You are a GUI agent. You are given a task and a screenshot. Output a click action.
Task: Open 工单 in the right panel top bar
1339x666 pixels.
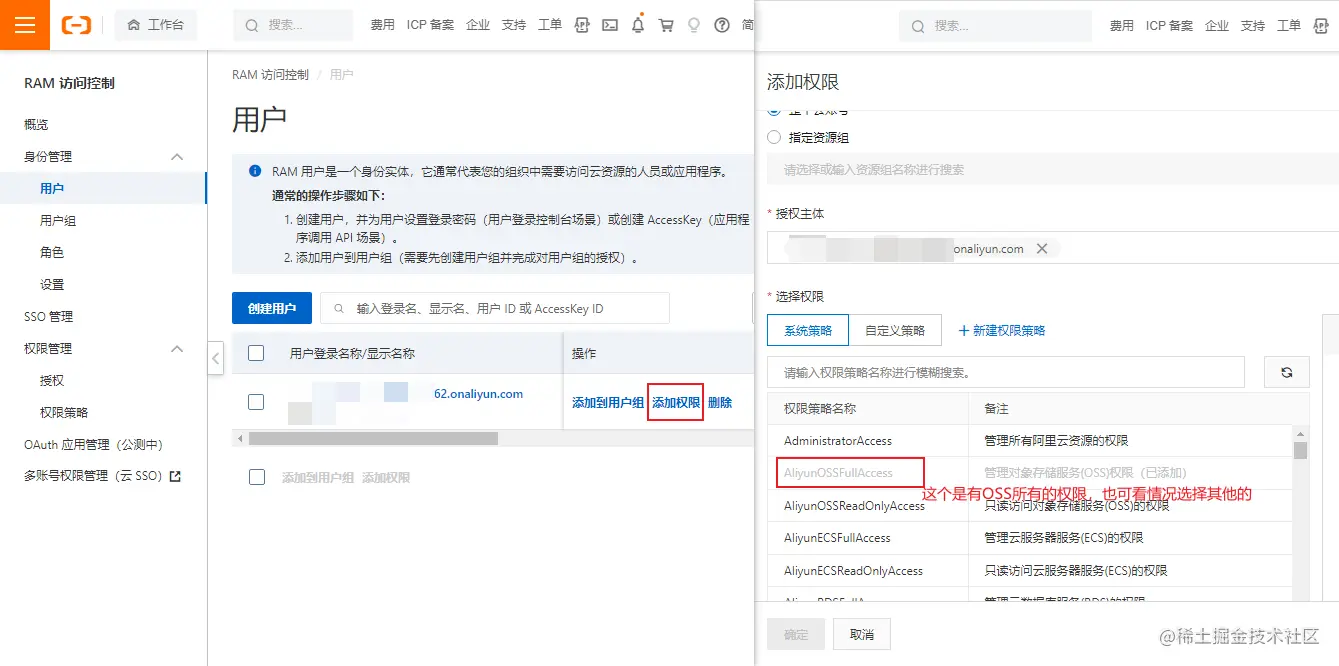tap(1288, 25)
